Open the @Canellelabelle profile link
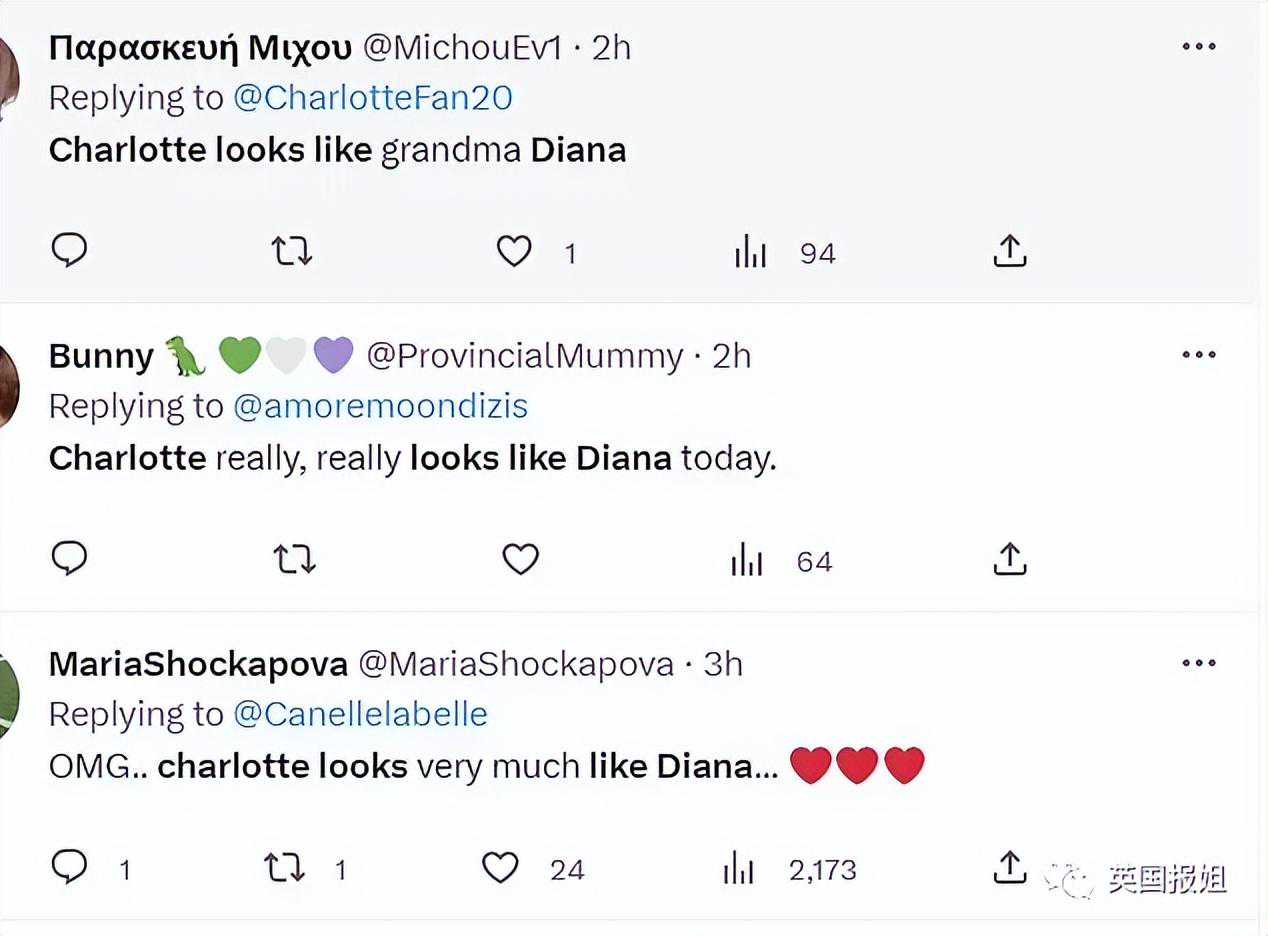The image size is (1268, 936). pyautogui.click(x=360, y=714)
